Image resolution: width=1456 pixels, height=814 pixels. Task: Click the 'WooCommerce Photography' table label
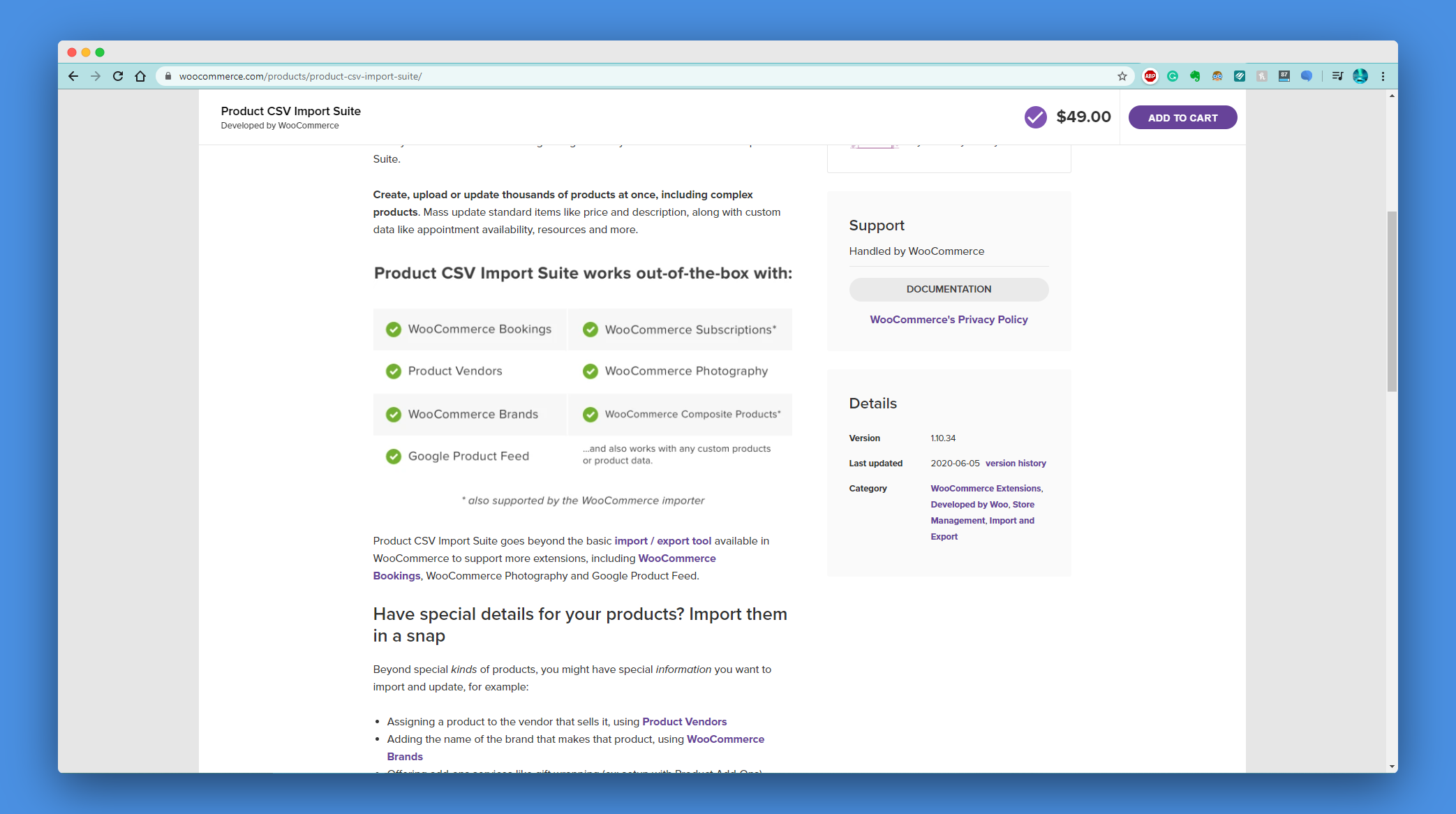click(686, 371)
